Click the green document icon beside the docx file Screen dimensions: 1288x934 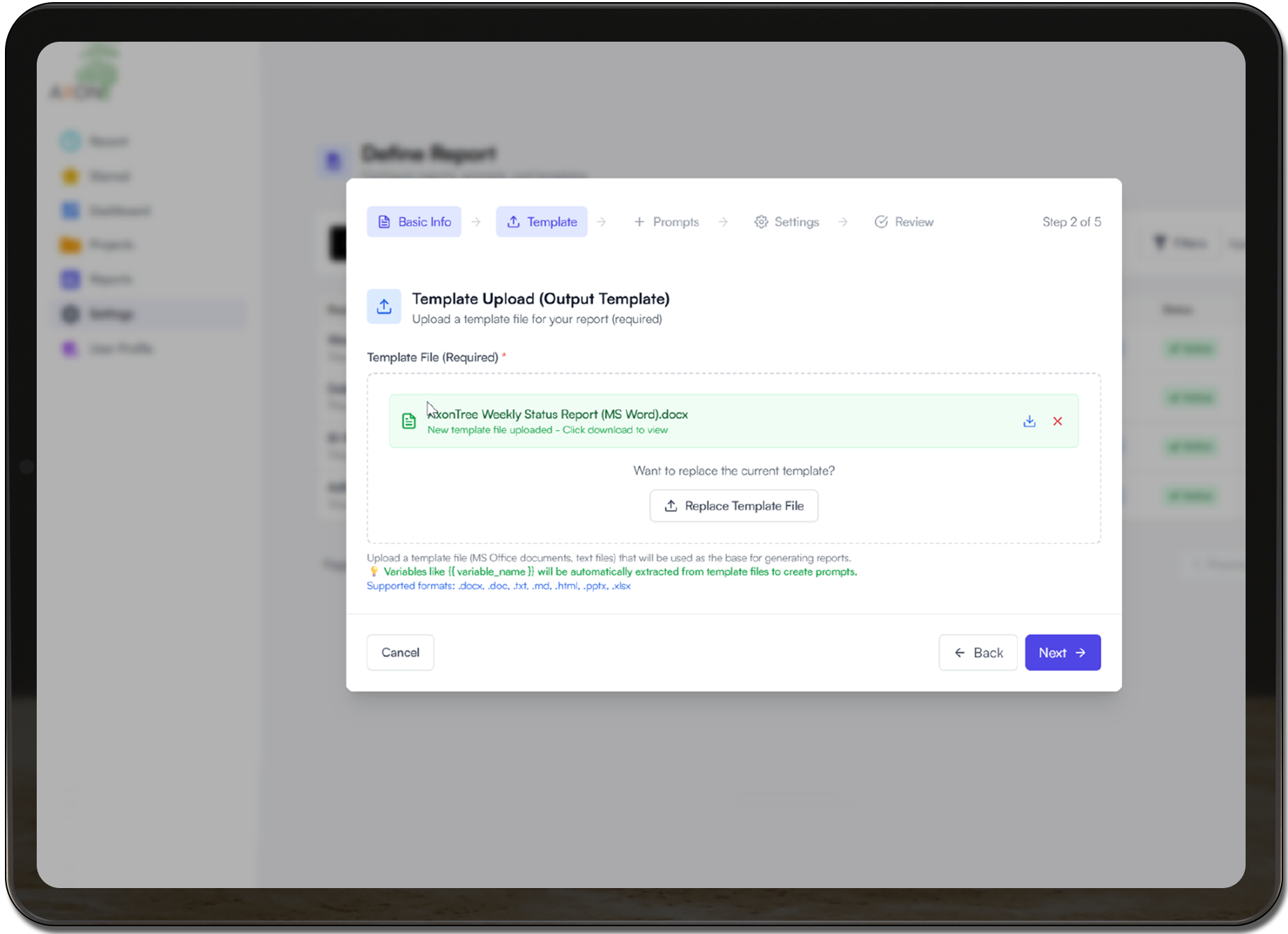click(x=408, y=421)
